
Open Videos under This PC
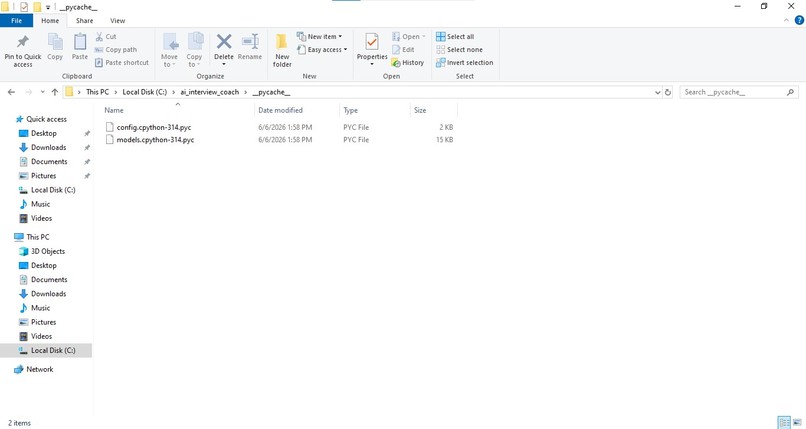click(x=41, y=337)
